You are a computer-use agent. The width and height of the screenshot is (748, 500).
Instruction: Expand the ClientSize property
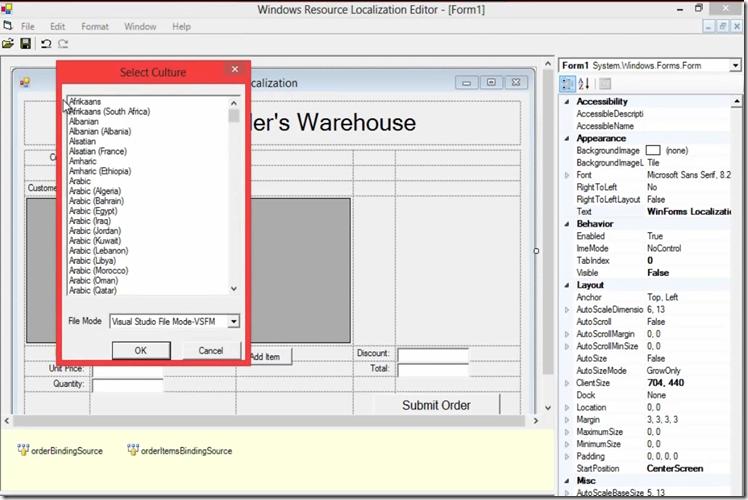coord(567,383)
